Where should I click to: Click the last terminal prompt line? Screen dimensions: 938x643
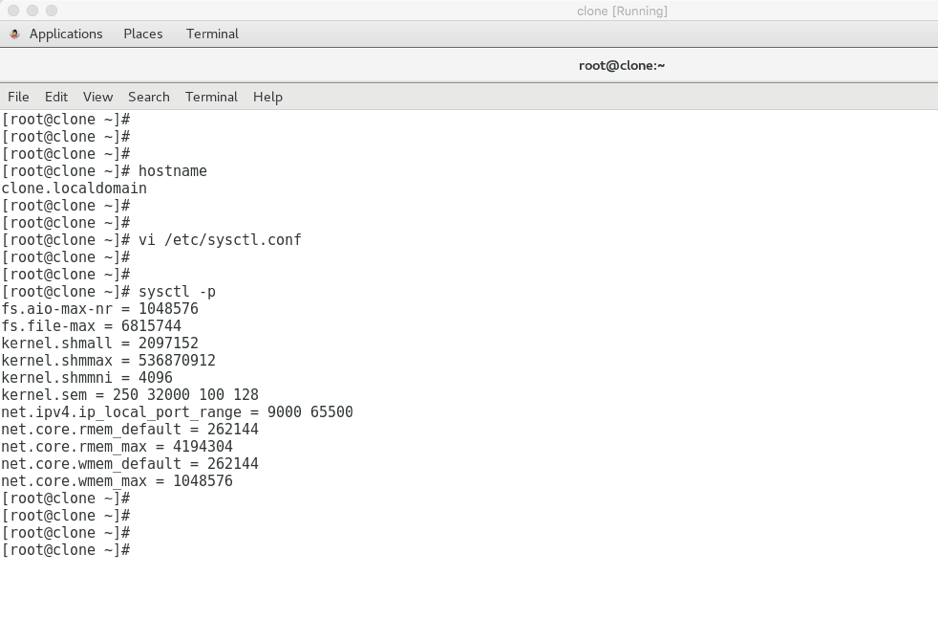[65, 549]
